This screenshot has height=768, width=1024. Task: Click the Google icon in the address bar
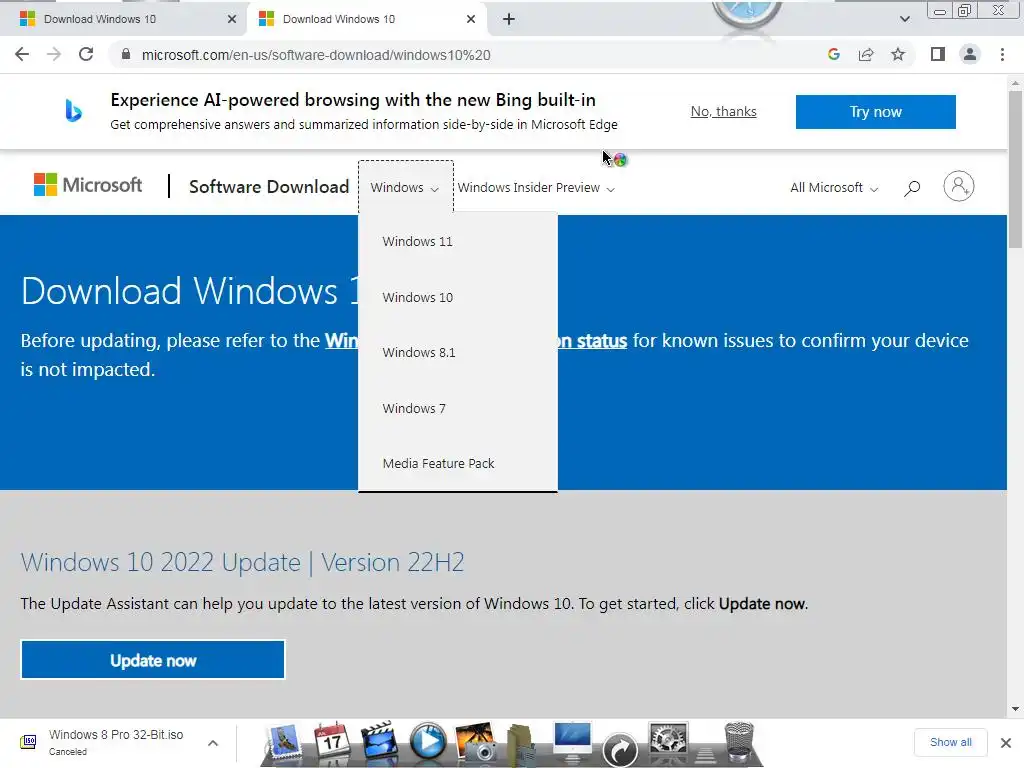click(833, 54)
